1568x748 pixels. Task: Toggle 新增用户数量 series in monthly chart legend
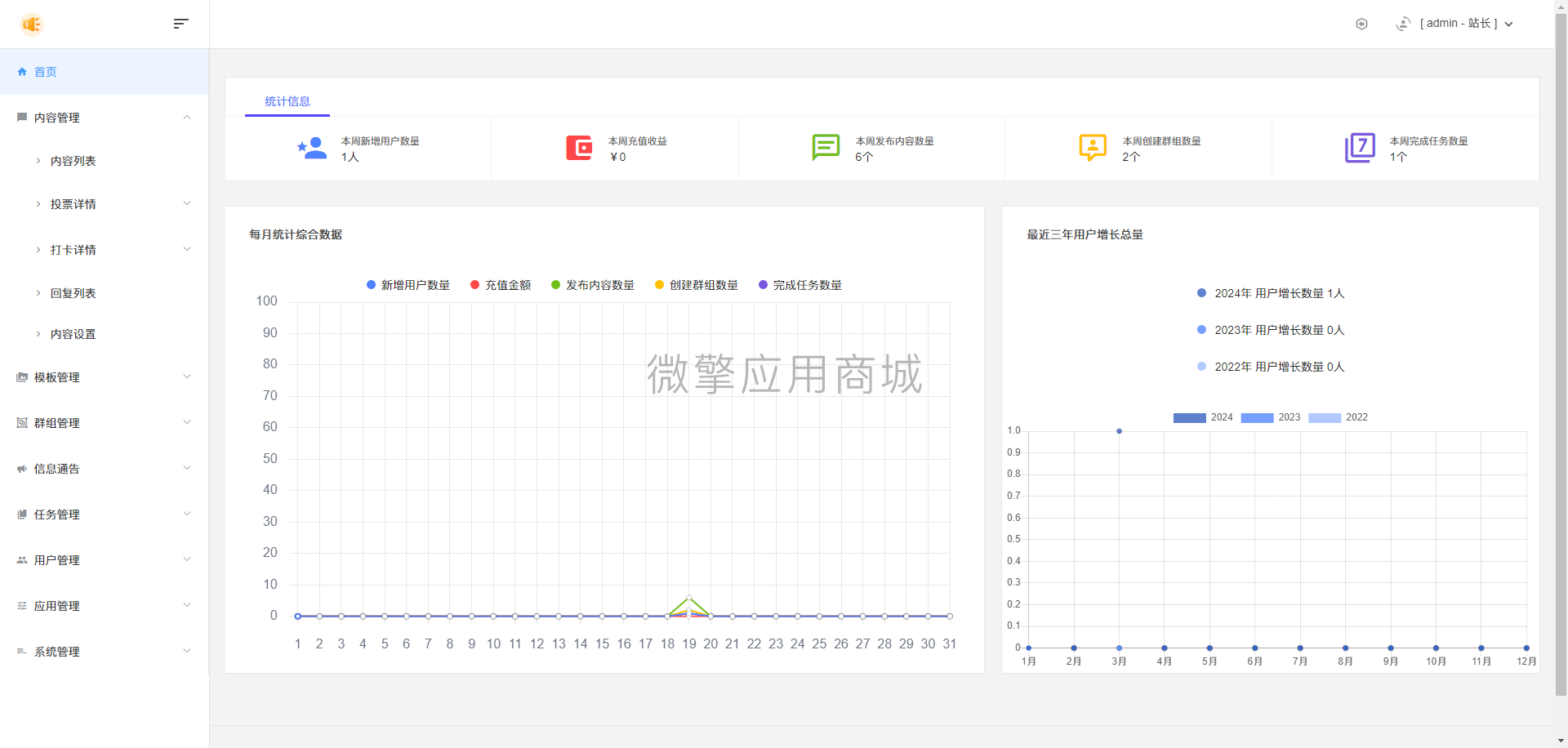coord(408,285)
